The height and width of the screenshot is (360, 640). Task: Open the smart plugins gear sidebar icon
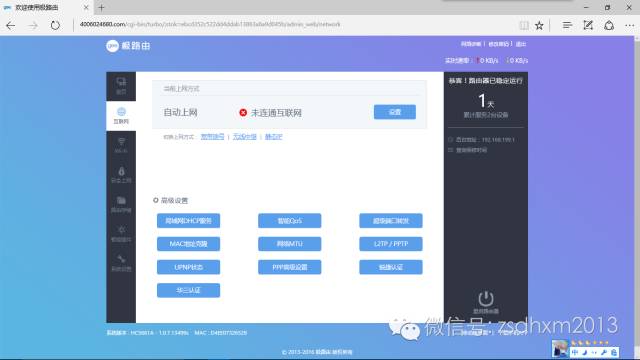pos(121,234)
